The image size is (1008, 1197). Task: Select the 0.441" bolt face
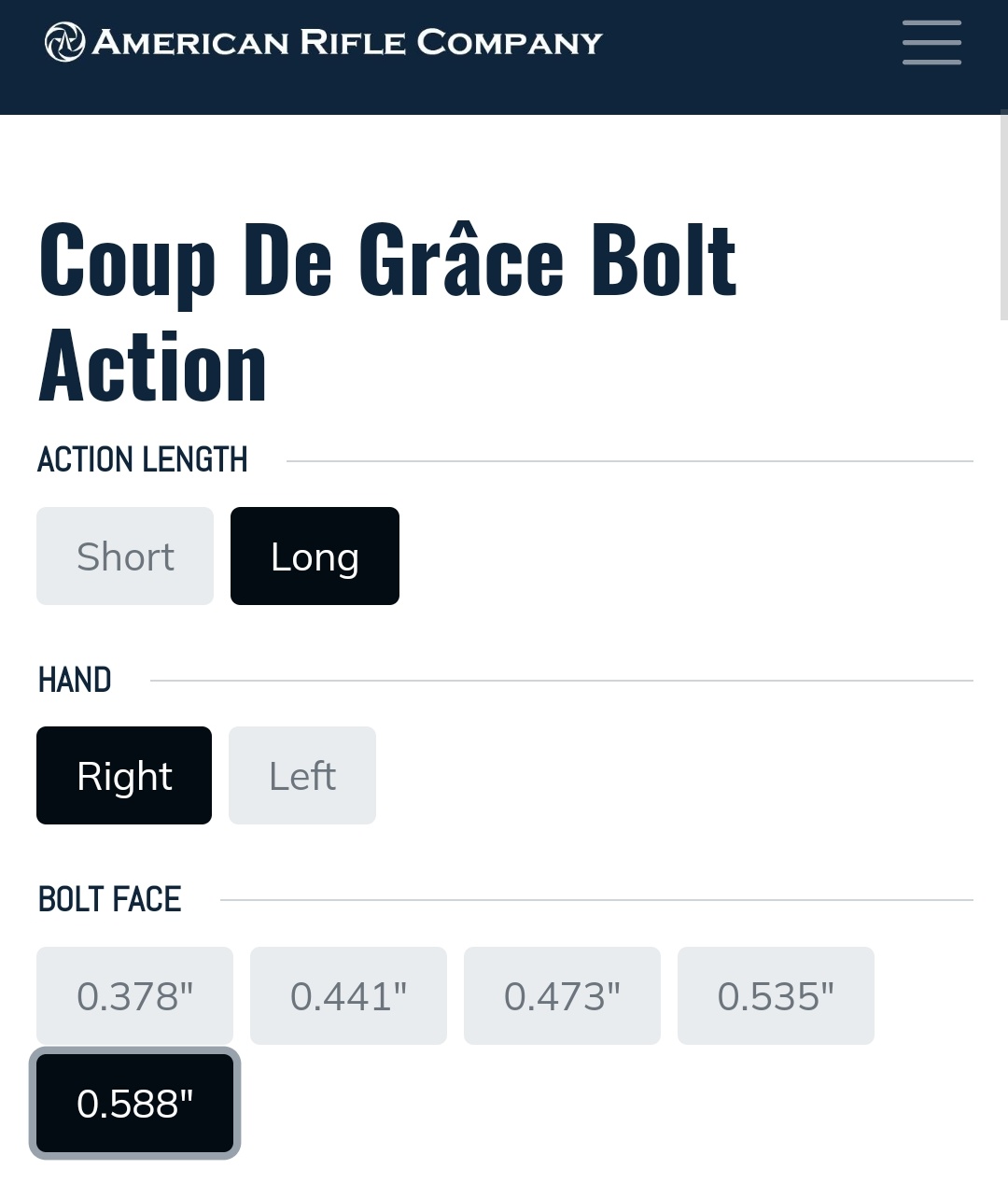click(x=348, y=996)
